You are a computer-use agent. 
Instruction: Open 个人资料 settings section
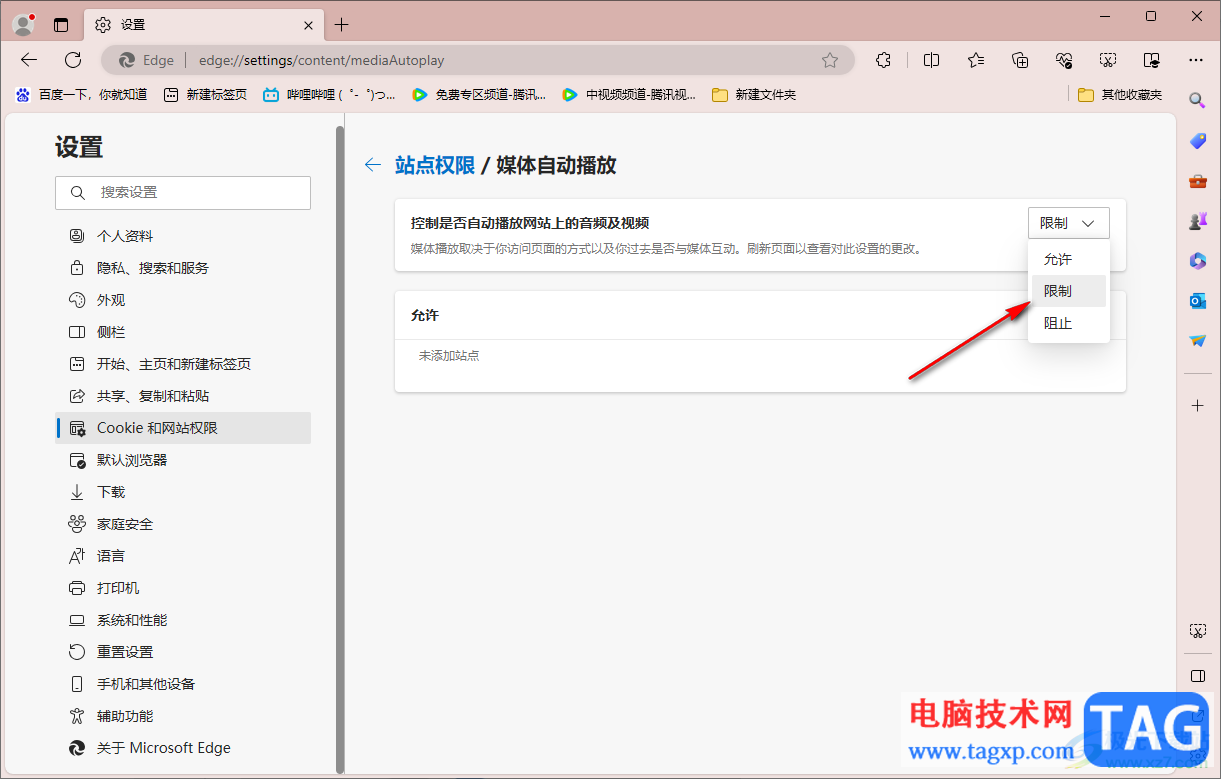click(183, 236)
